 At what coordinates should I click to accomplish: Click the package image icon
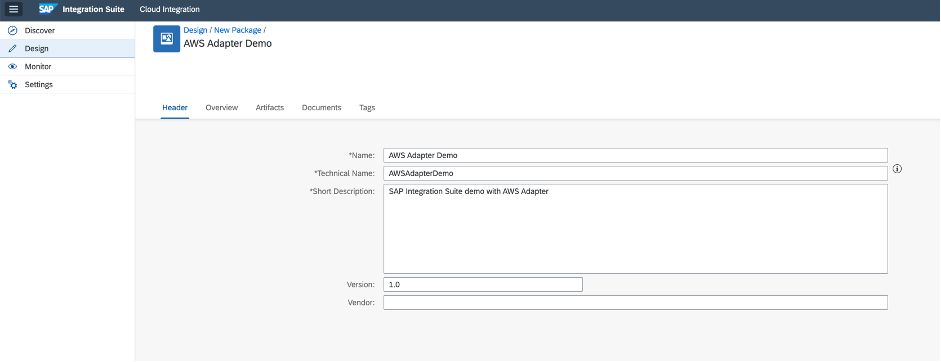click(x=166, y=38)
